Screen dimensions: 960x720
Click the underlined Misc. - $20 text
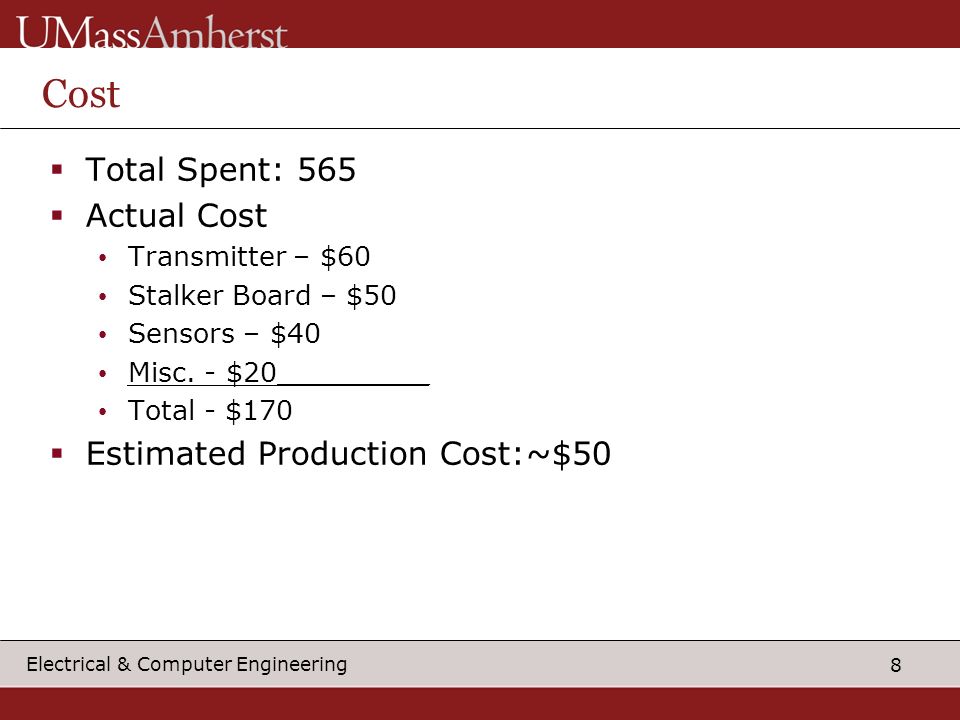(x=202, y=372)
